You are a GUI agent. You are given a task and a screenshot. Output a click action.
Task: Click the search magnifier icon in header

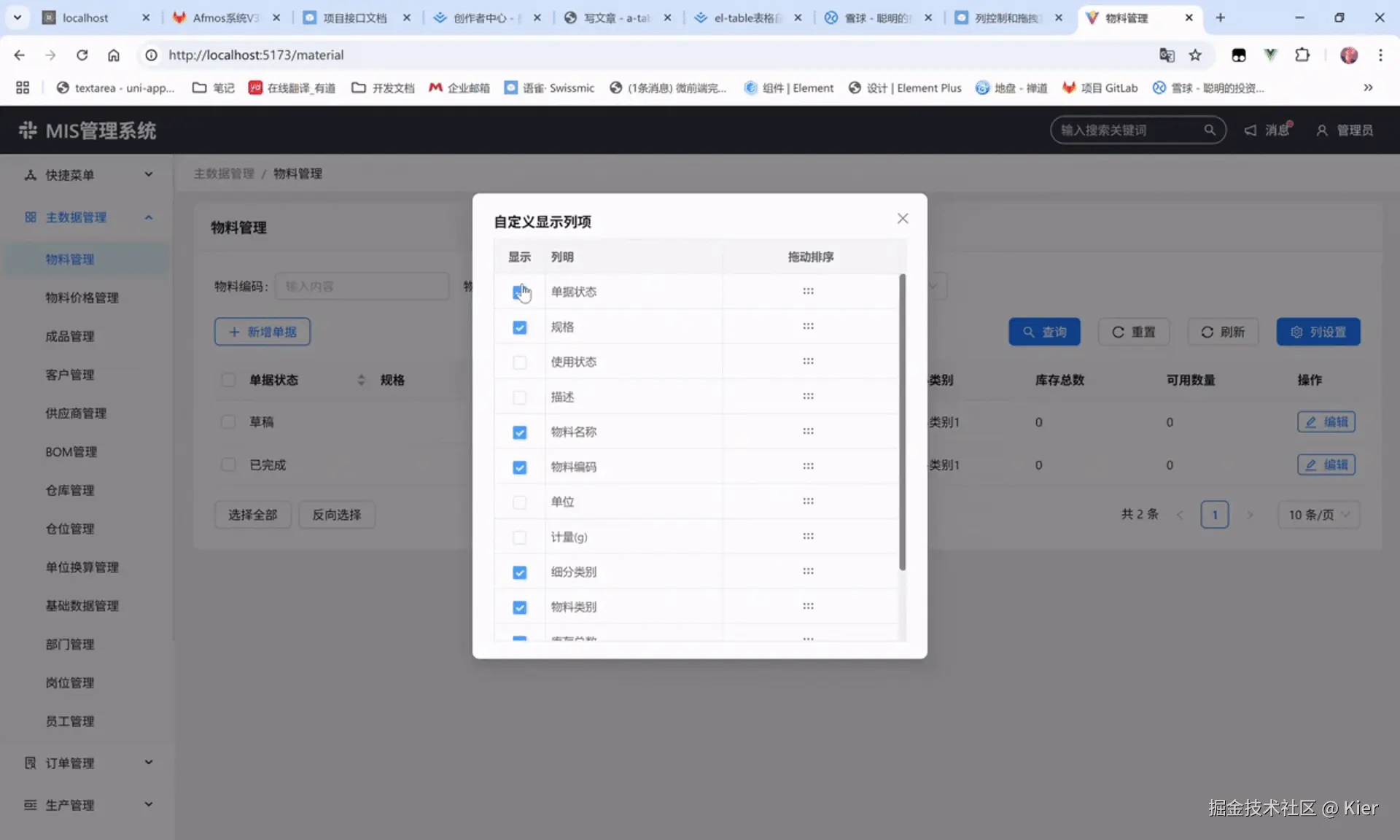[x=1210, y=130]
